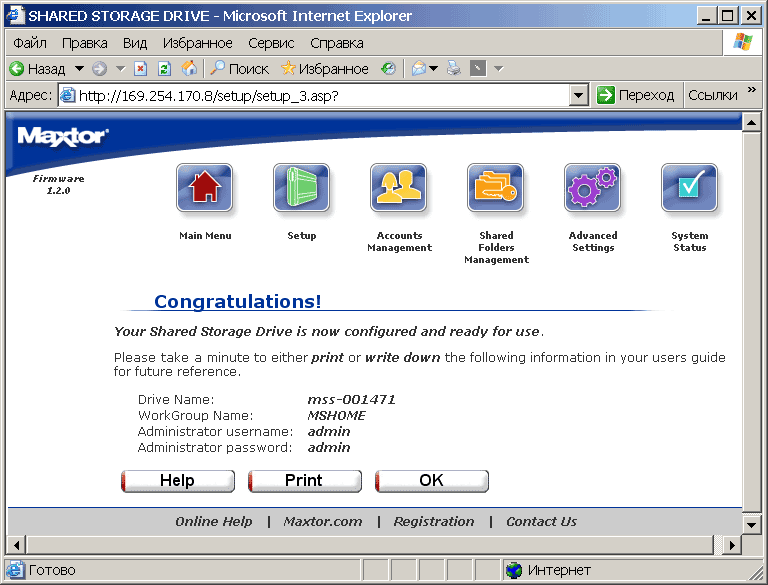Viewport: 768px width, 585px height.
Task: Open the Mail toolbar icon
Action: point(419,69)
